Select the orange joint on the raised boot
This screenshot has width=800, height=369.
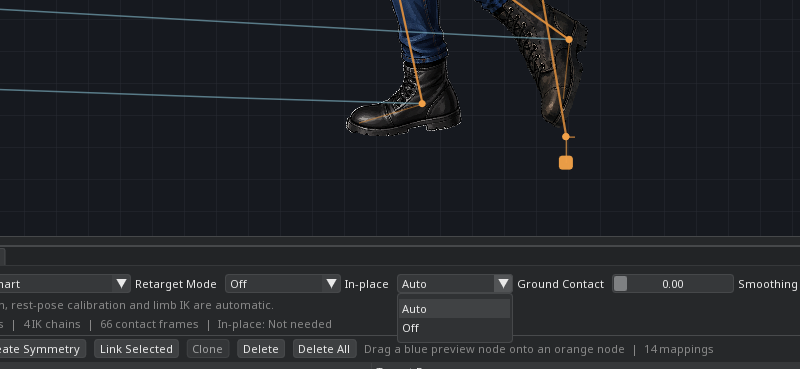coord(569,39)
